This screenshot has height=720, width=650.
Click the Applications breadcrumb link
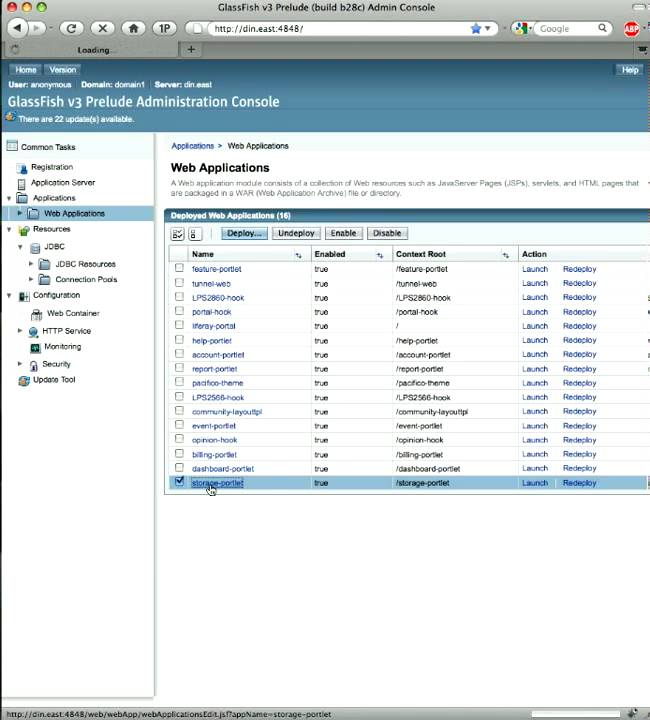tap(192, 146)
